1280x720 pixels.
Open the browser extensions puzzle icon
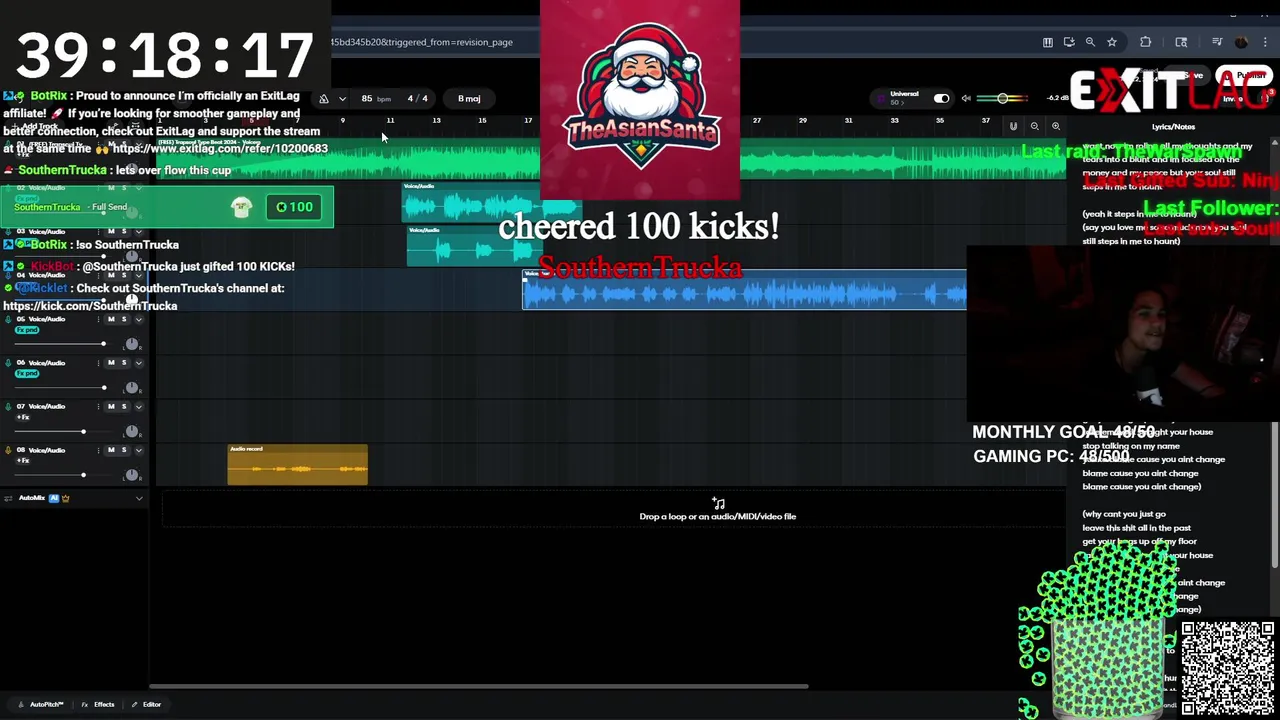[1146, 42]
